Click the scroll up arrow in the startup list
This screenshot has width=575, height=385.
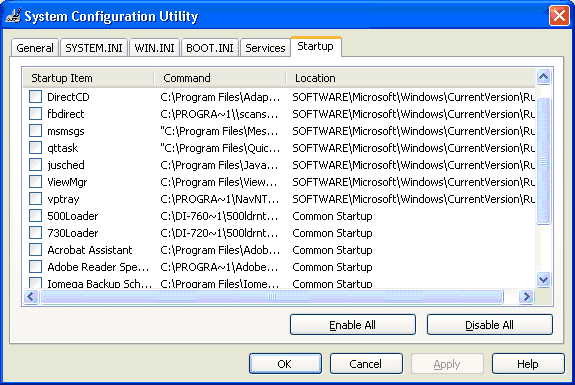[543, 77]
